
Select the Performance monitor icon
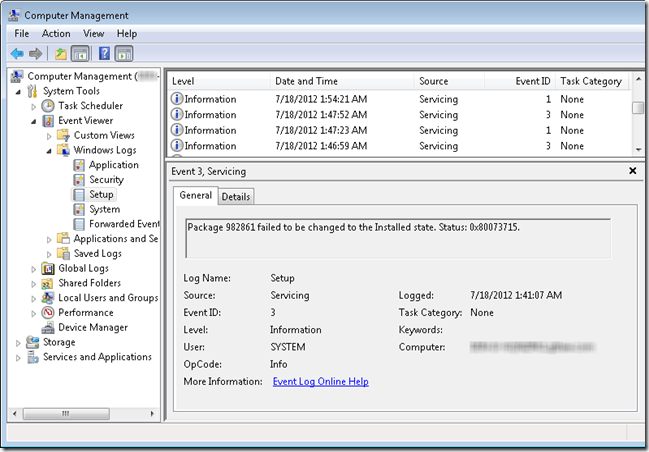point(47,312)
